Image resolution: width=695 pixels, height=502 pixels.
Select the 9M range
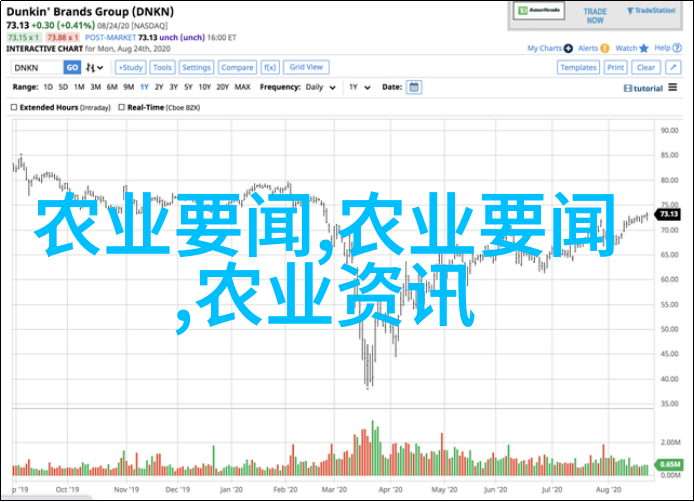[x=129, y=87]
